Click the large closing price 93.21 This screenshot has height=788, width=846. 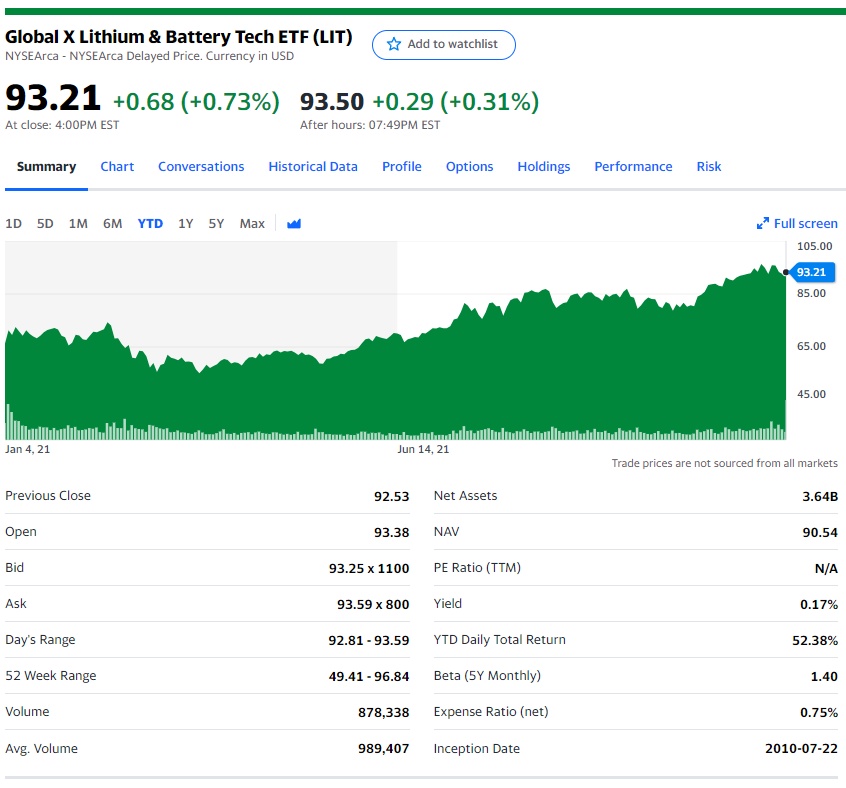pyautogui.click(x=53, y=99)
